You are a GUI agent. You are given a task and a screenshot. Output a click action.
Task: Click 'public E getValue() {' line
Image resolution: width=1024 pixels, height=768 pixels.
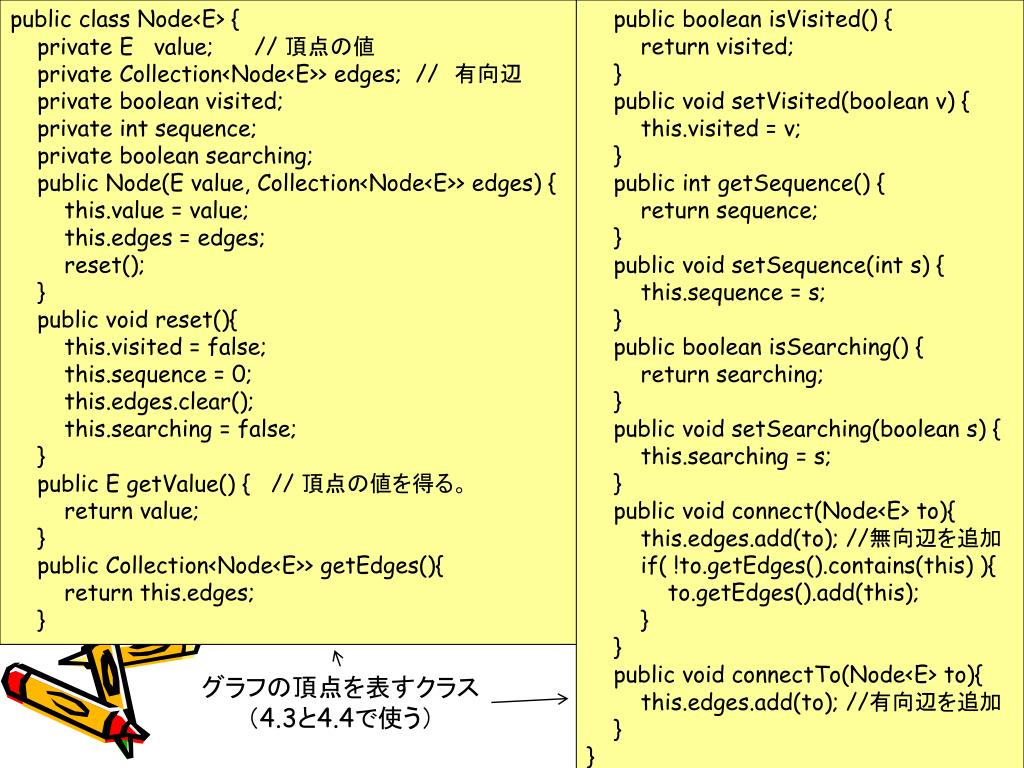[144, 485]
